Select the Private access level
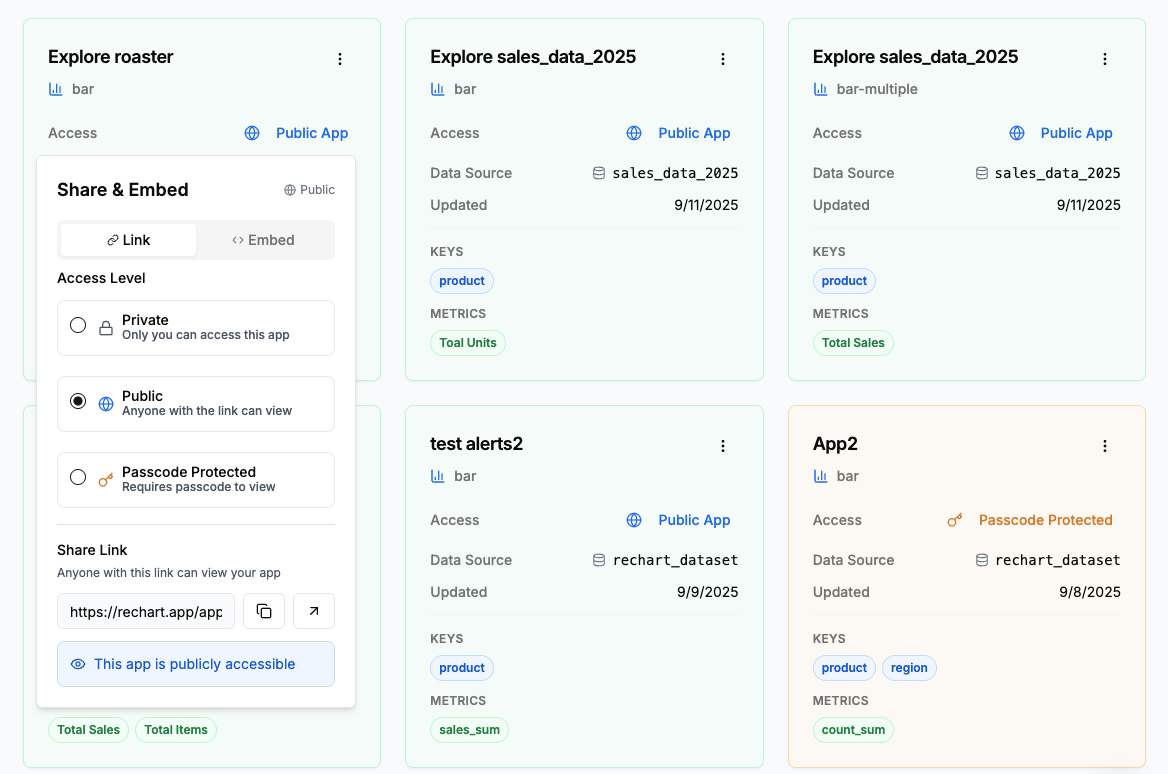Image resolution: width=1168 pixels, height=774 pixels. pyautogui.click(x=78, y=326)
